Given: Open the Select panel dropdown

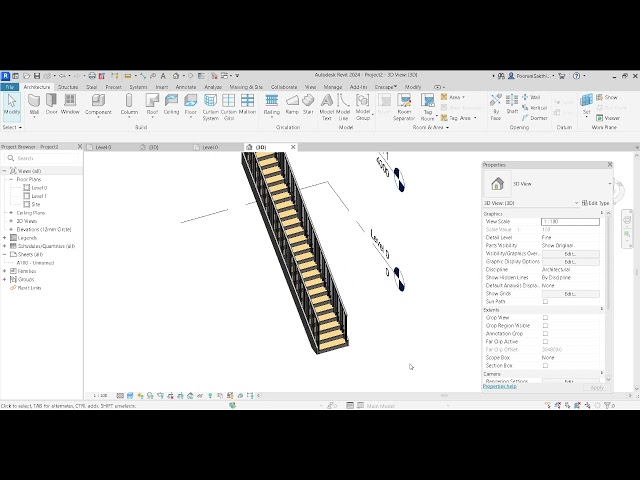Looking at the screenshot, I should click(x=12, y=127).
